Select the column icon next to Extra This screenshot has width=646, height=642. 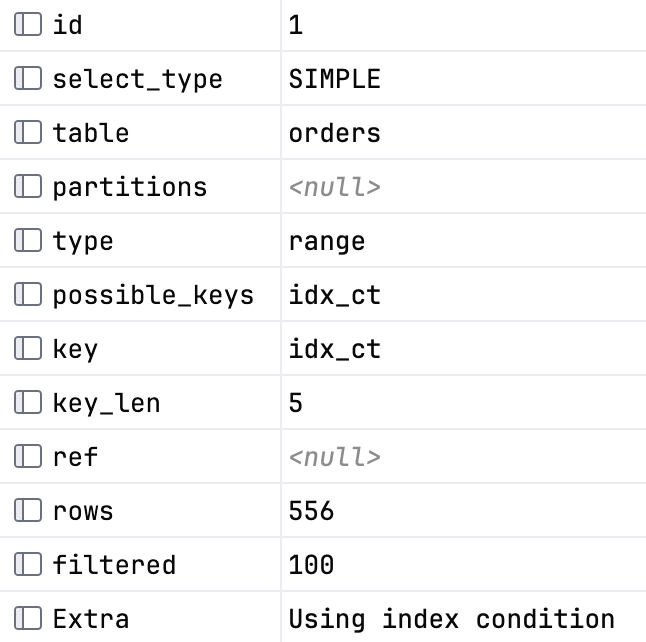coord(28,619)
